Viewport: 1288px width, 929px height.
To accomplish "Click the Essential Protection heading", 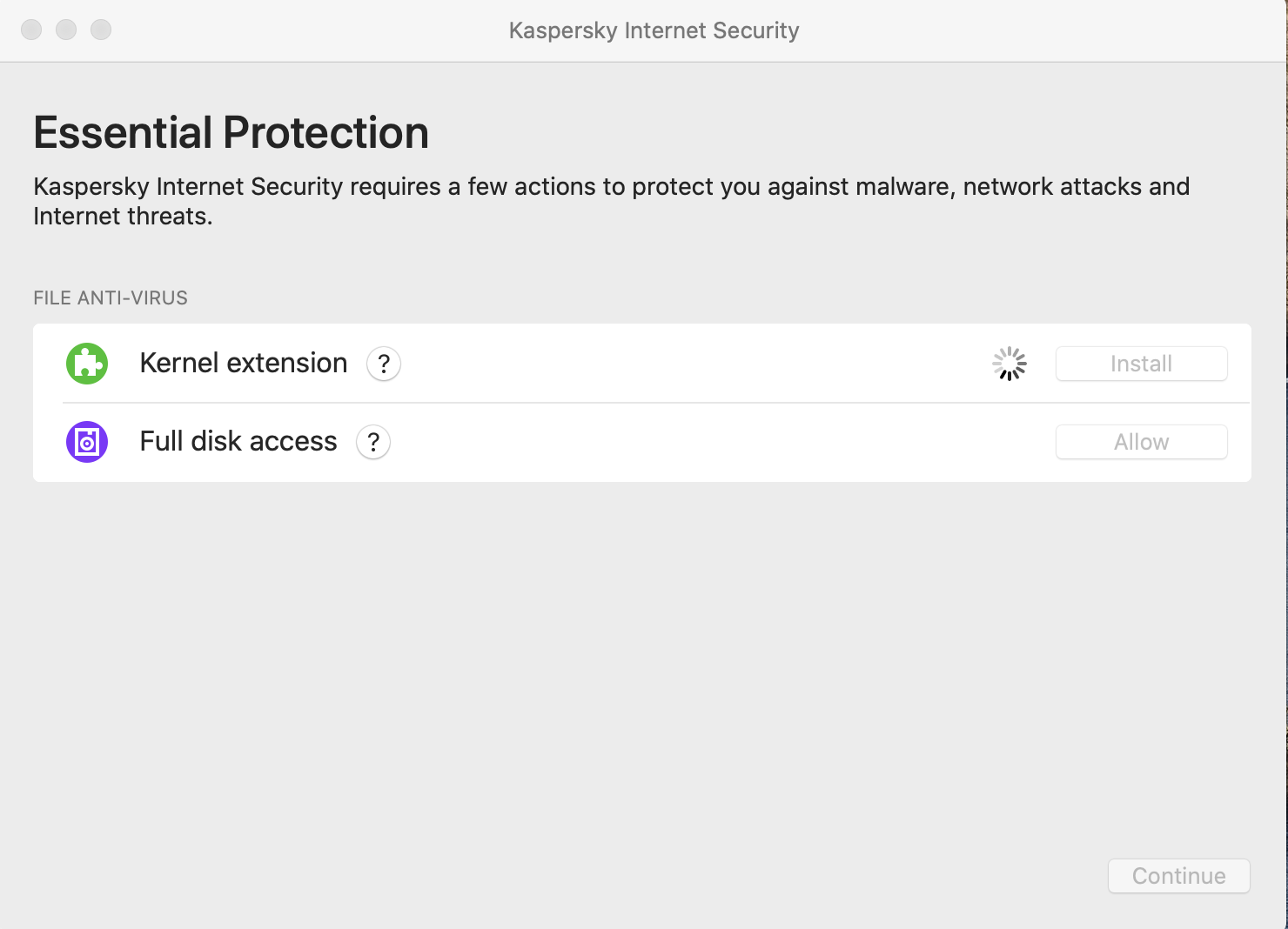I will 231,133.
